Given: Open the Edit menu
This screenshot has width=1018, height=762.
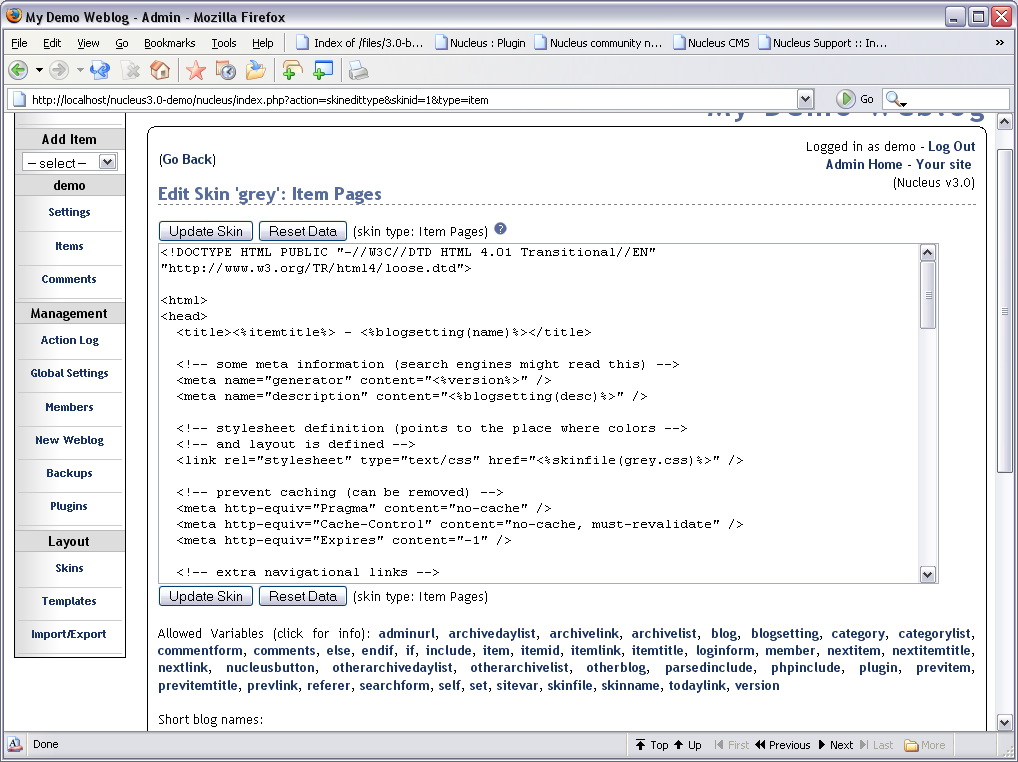Looking at the screenshot, I should (52, 43).
